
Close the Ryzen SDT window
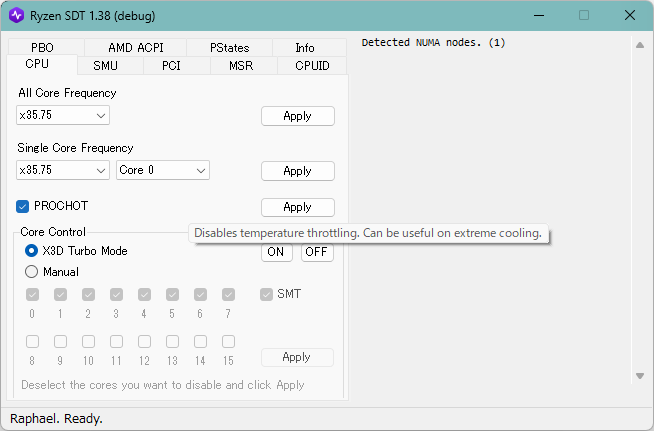[630, 16]
